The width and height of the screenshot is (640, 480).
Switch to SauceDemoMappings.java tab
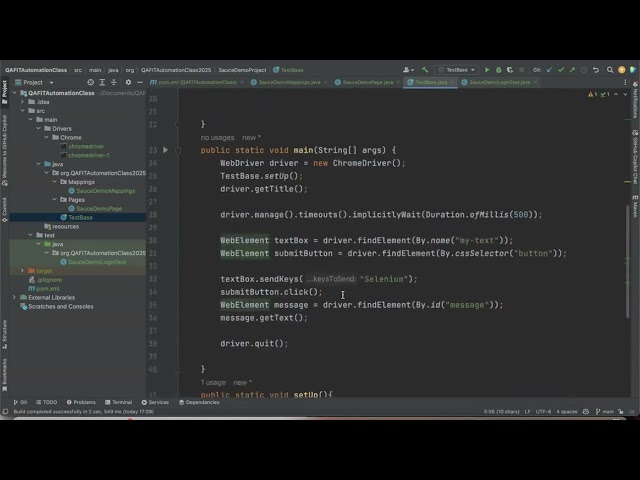click(289, 82)
